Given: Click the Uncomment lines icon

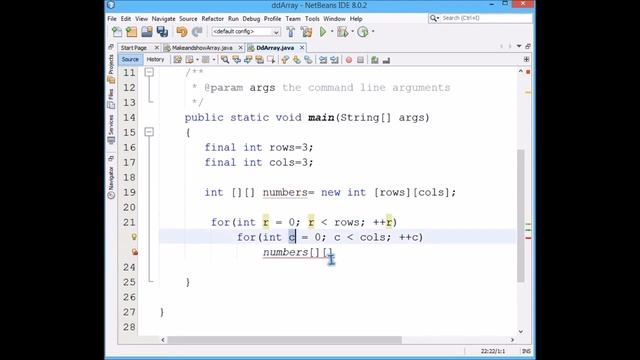Looking at the screenshot, I should 386,60.
